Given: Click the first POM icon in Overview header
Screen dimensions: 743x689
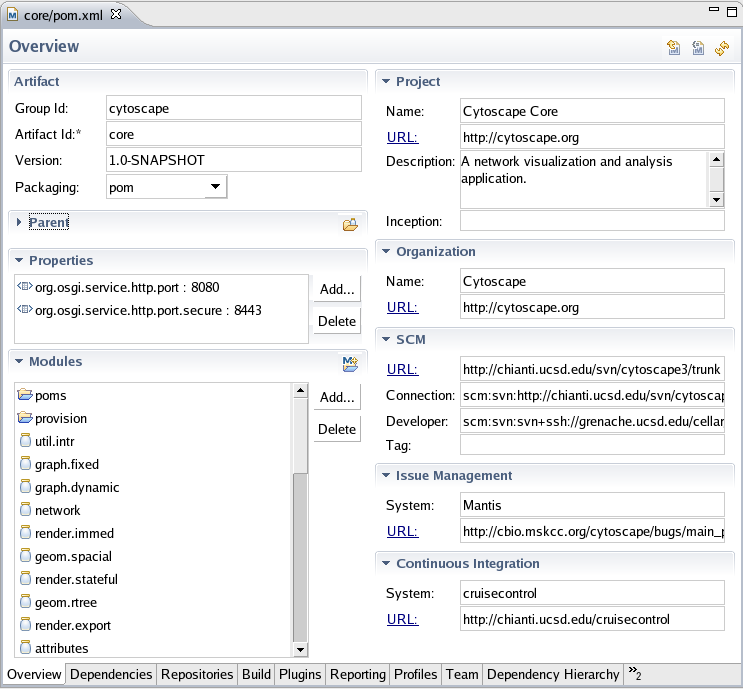Looking at the screenshot, I should tap(675, 48).
